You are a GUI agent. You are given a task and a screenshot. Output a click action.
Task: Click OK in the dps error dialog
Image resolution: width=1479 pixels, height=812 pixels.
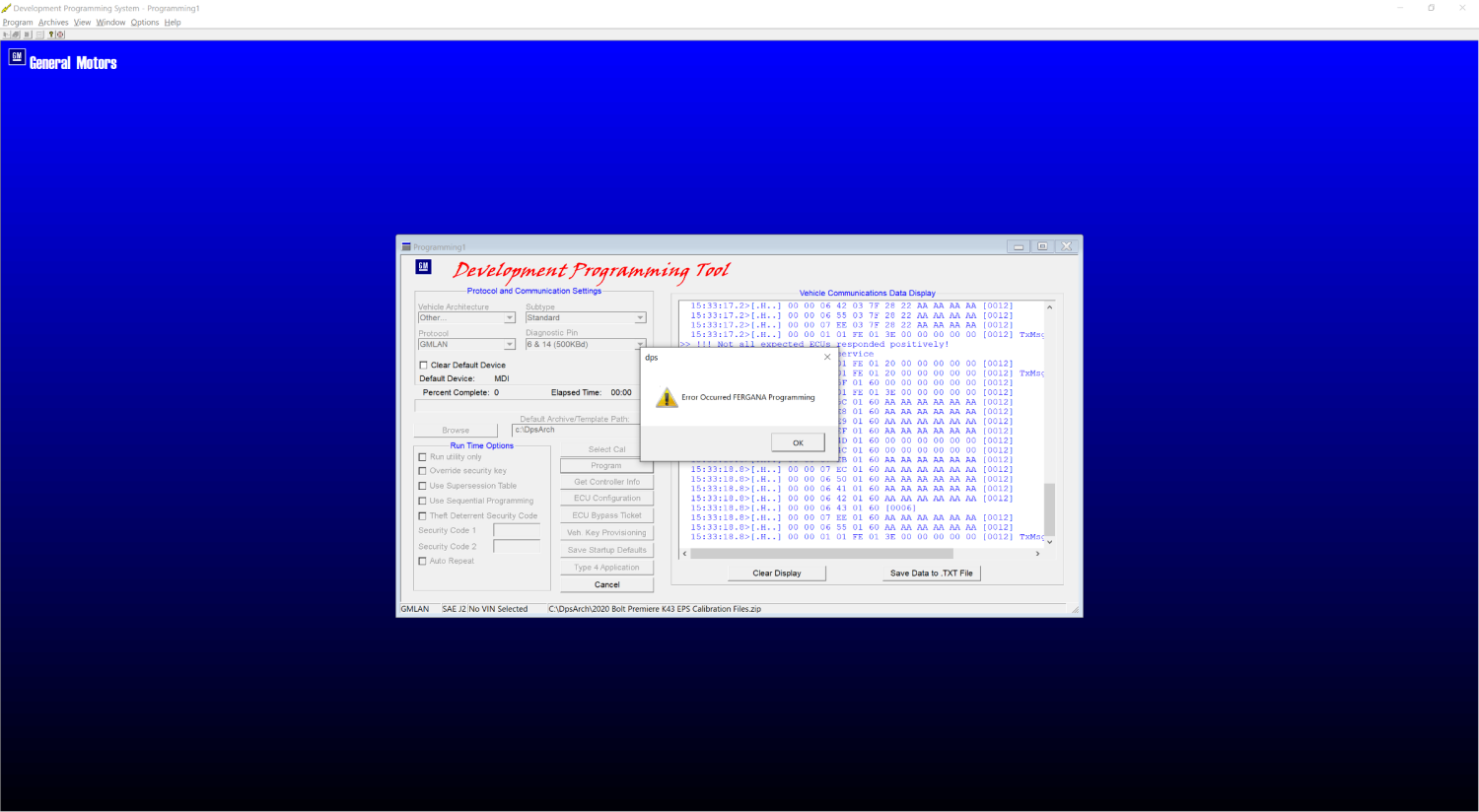click(798, 442)
